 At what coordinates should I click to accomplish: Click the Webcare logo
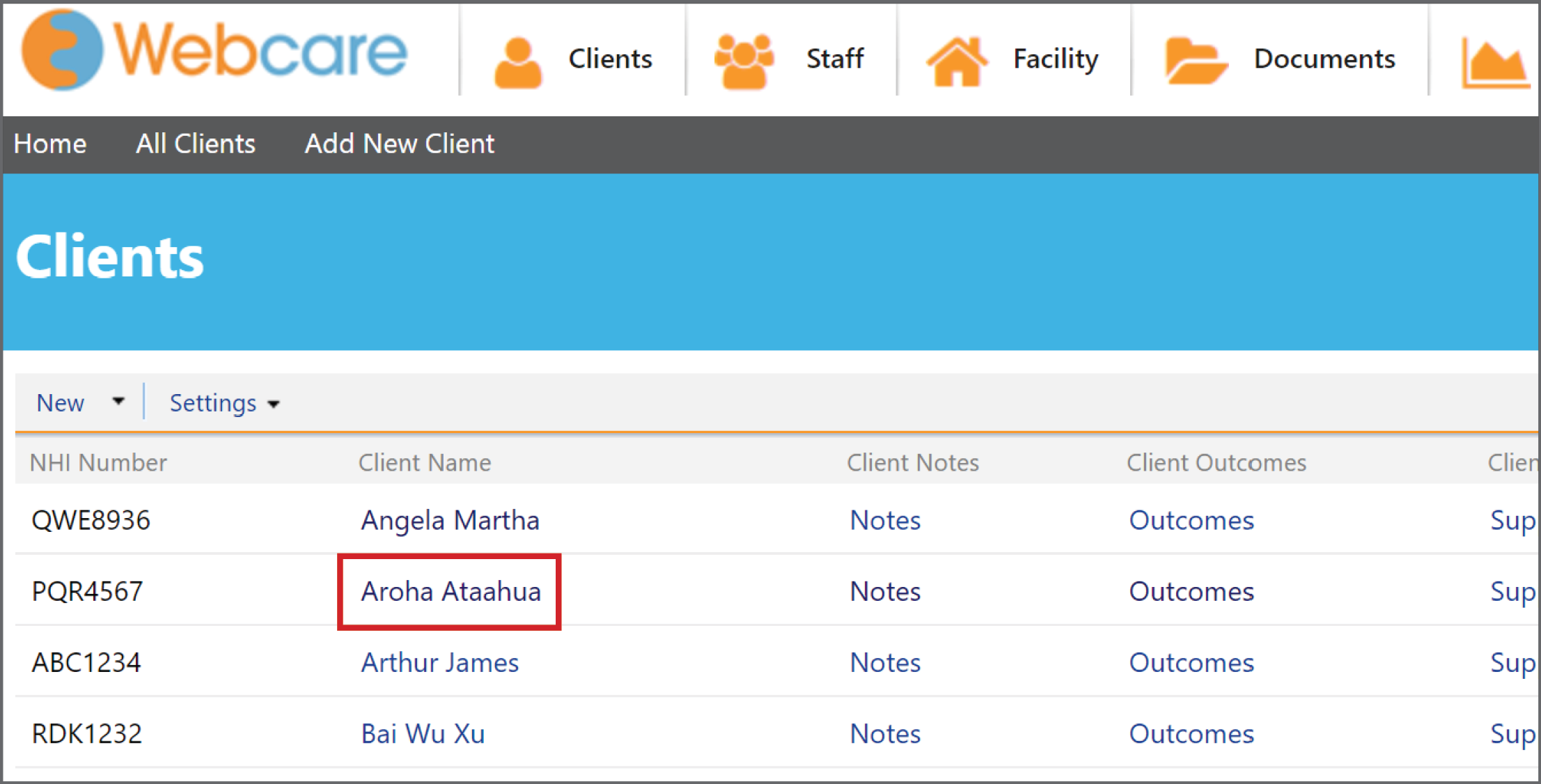[x=214, y=50]
